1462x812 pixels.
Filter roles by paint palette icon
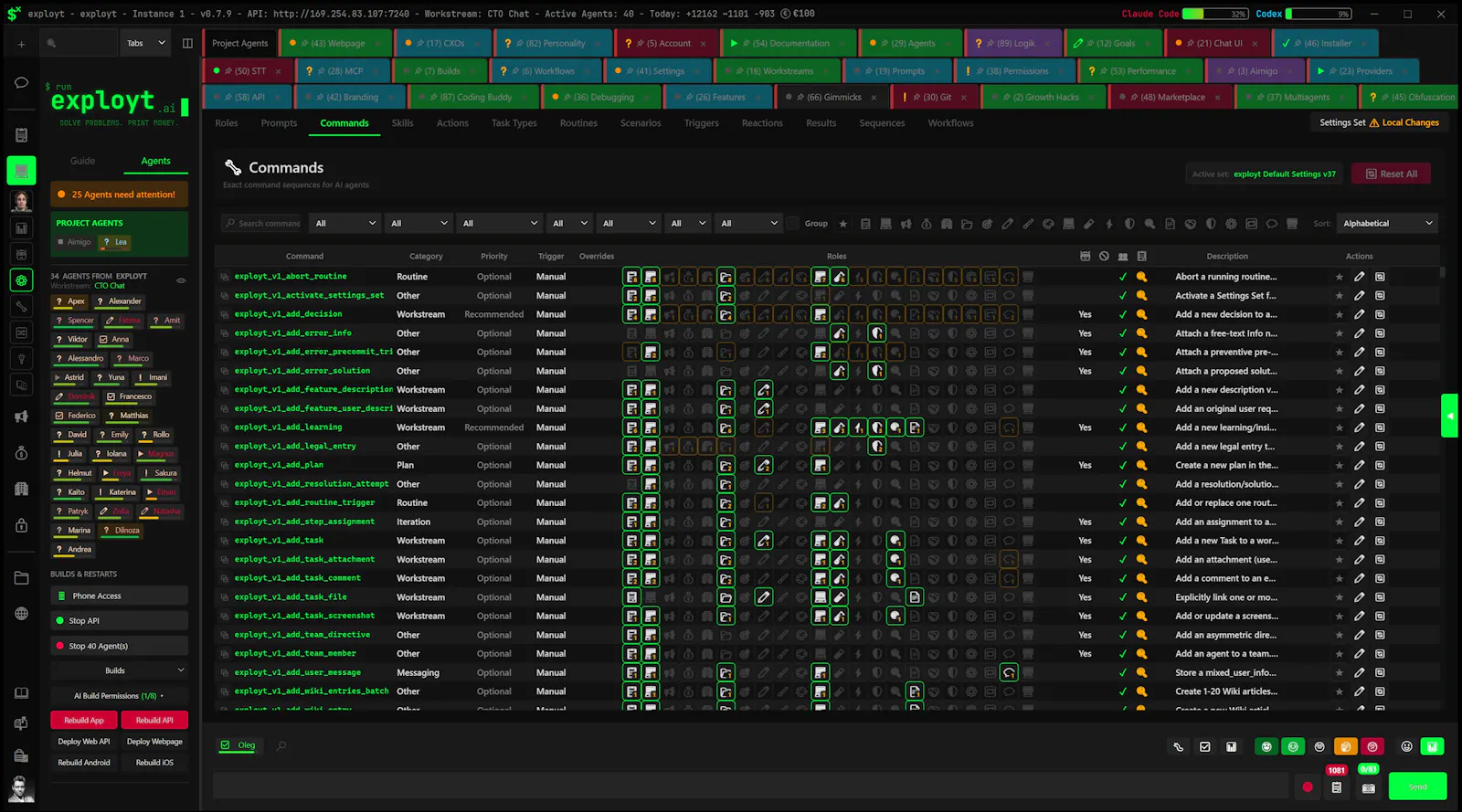coord(1048,224)
